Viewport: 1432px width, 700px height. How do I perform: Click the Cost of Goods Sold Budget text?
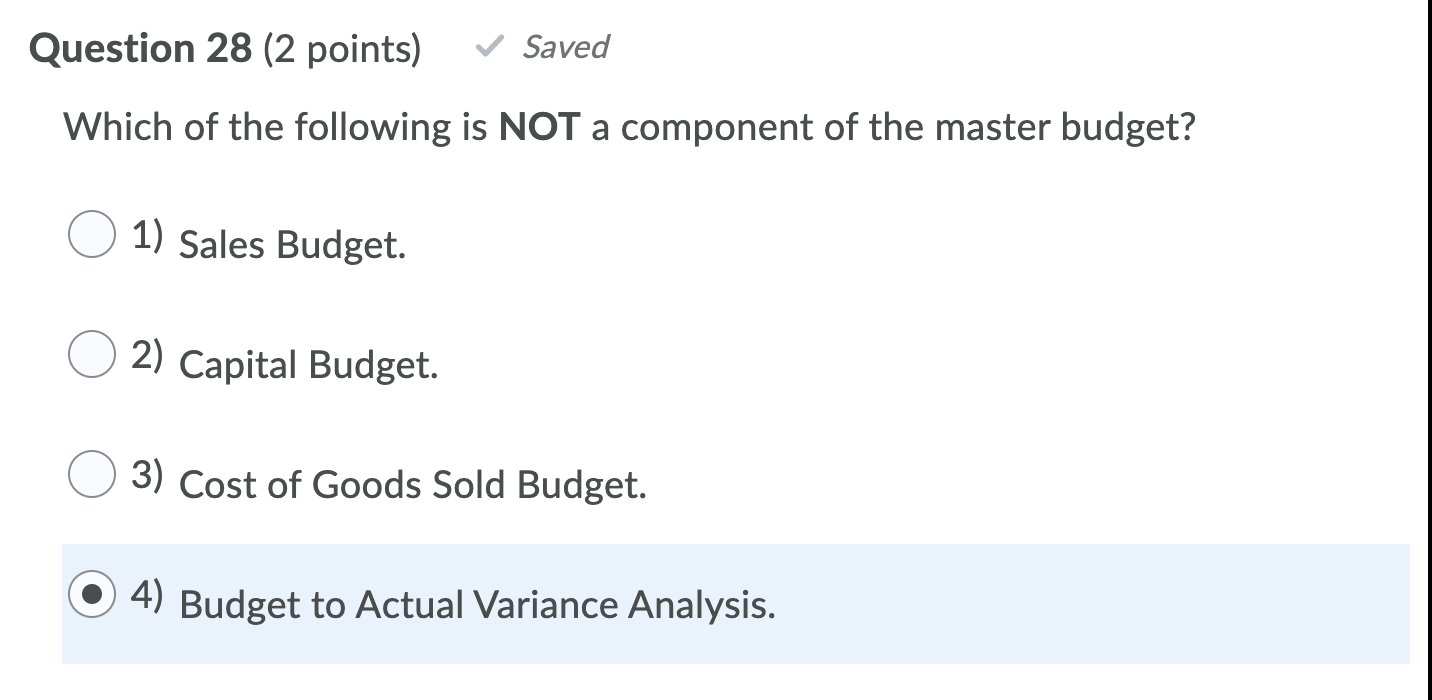click(412, 485)
